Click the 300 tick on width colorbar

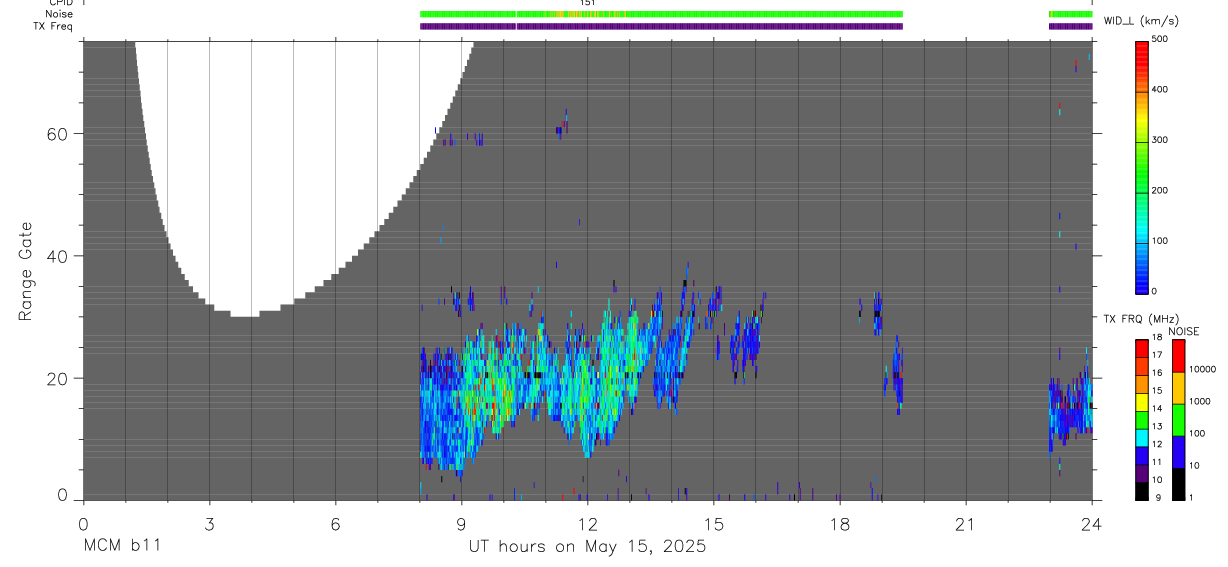click(1160, 140)
